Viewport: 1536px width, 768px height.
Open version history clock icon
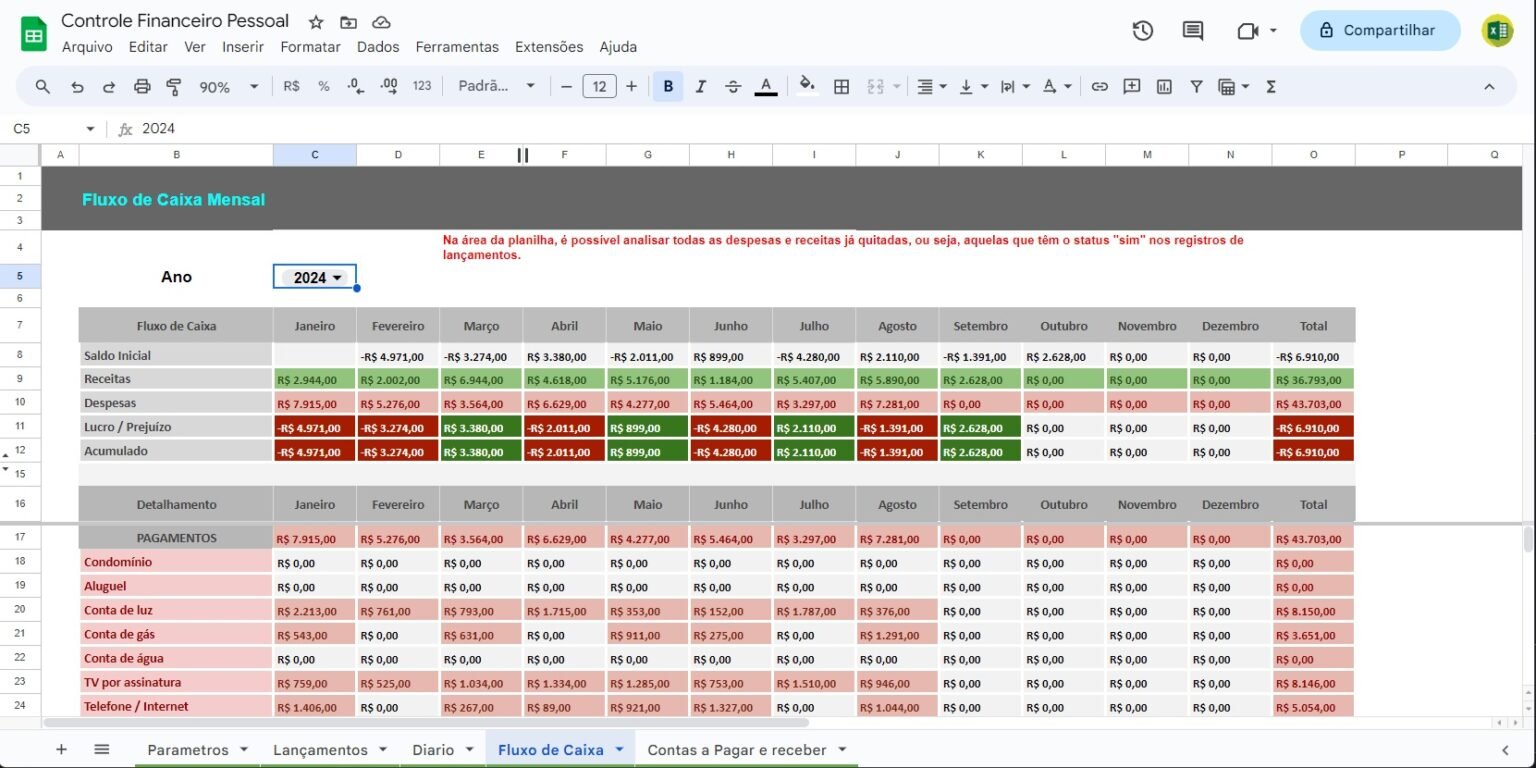coord(1142,31)
